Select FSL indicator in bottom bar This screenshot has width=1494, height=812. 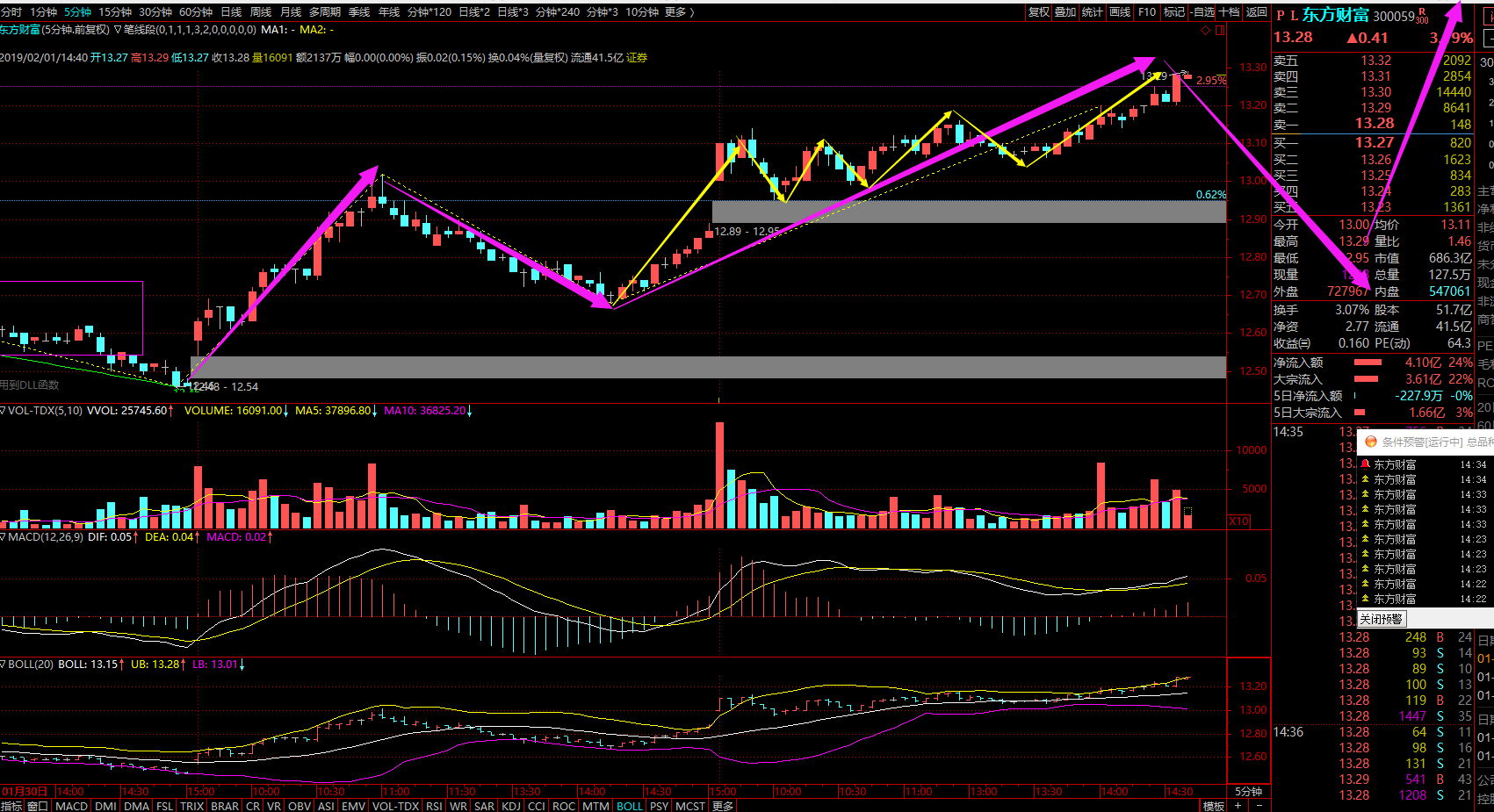(165, 806)
